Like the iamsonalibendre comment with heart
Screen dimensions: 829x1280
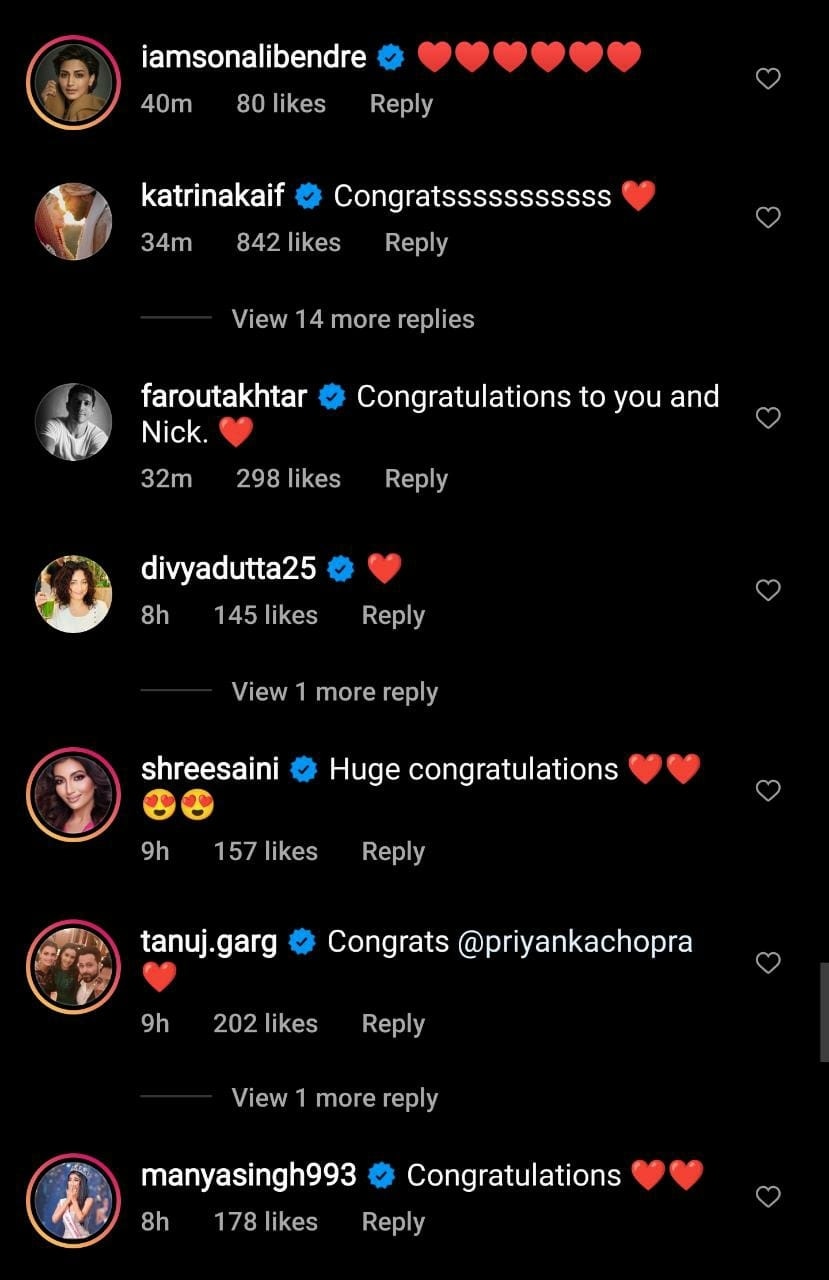pyautogui.click(x=767, y=79)
